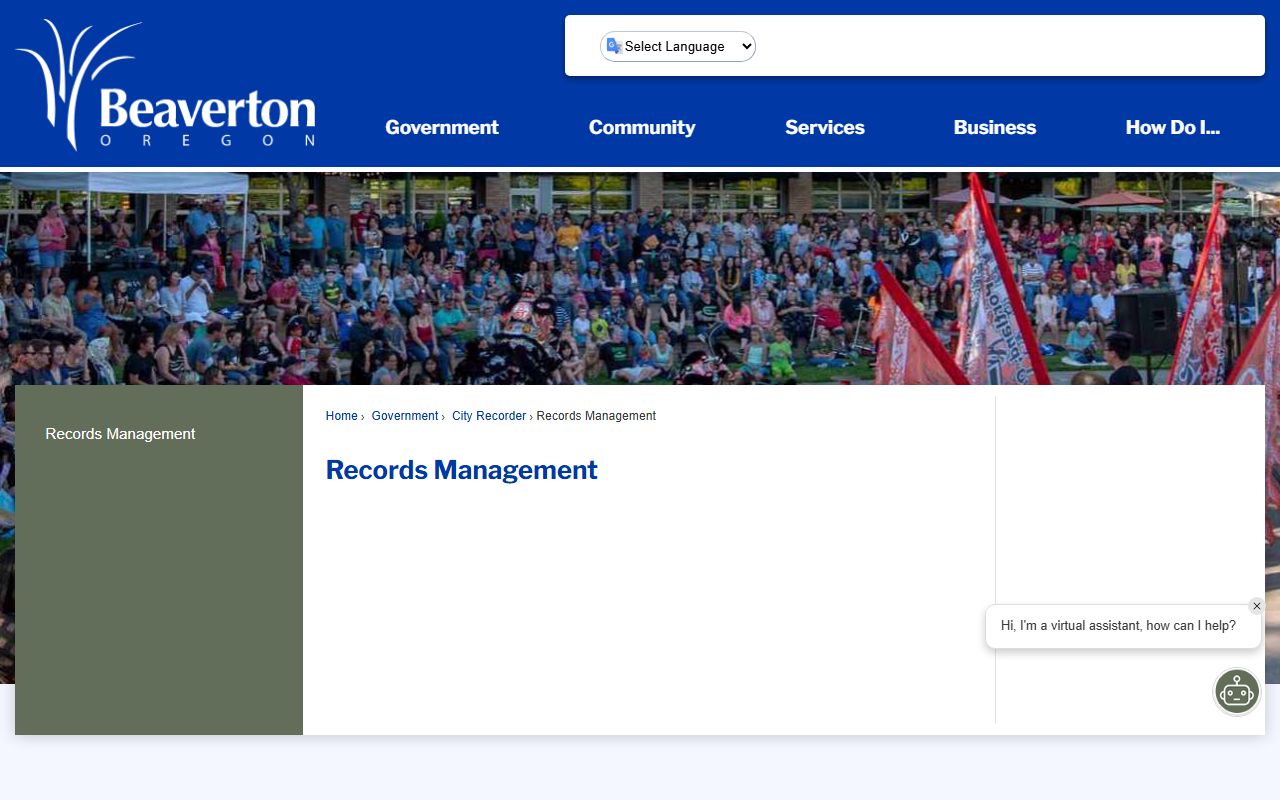Image resolution: width=1280 pixels, height=800 pixels.
Task: Click the Records Management breadcrumb text
Action: pos(596,416)
